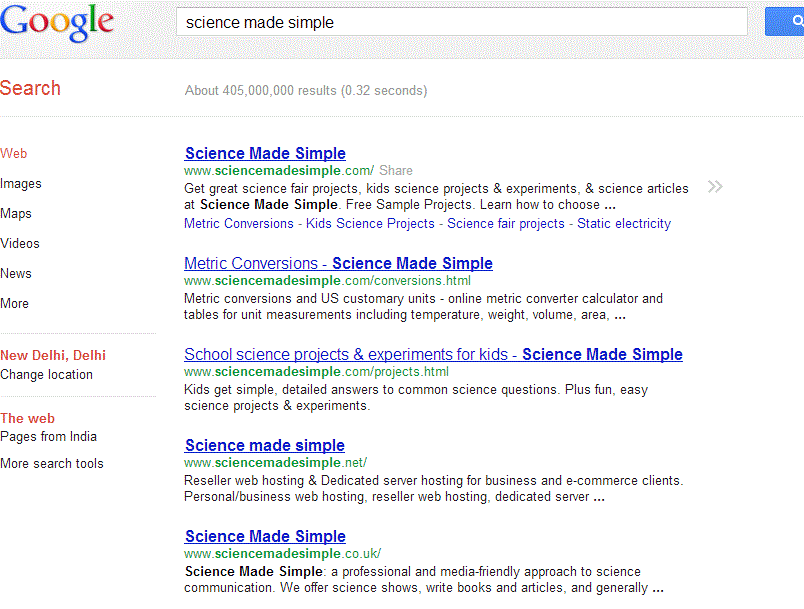Click the Google logo

click(57, 23)
